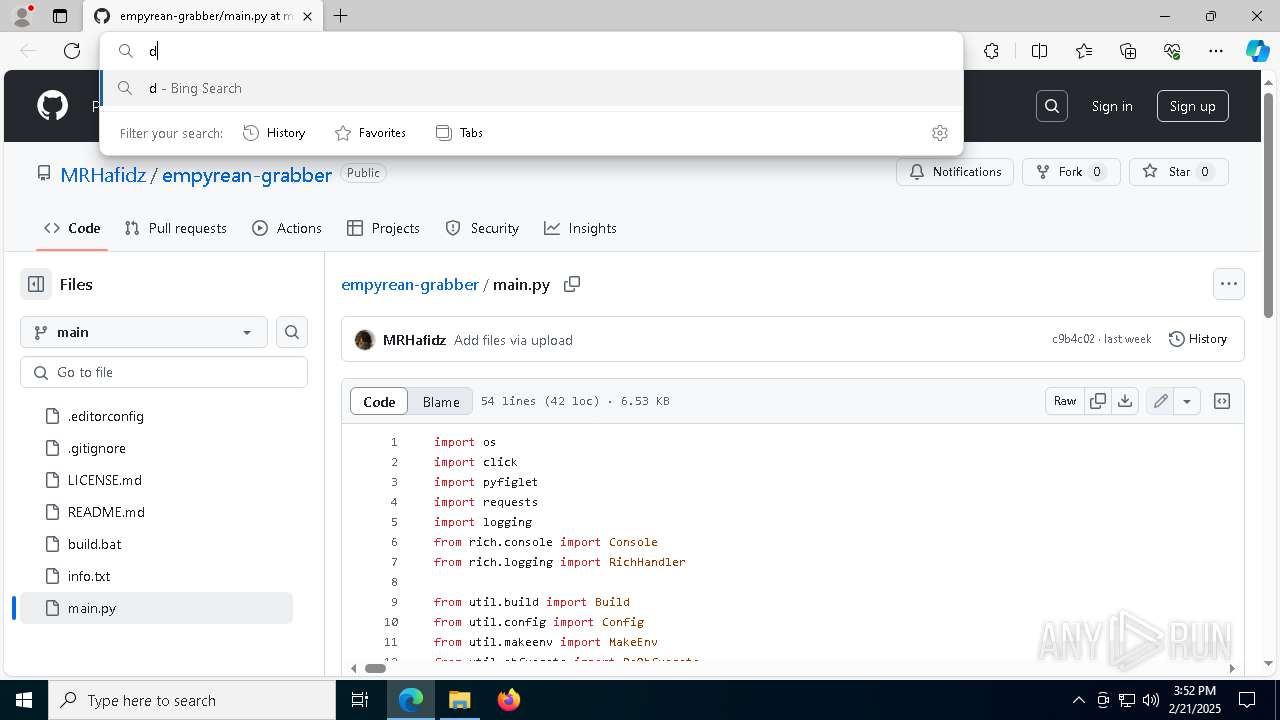
Task: Open browser extensions puzzle icon
Action: pyautogui.click(x=991, y=51)
